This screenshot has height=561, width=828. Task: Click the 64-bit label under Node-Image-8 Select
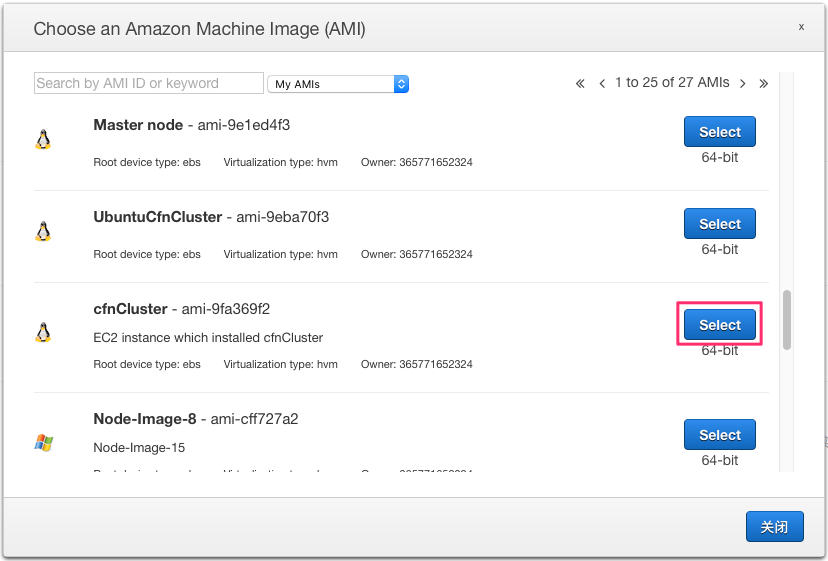(x=720, y=460)
